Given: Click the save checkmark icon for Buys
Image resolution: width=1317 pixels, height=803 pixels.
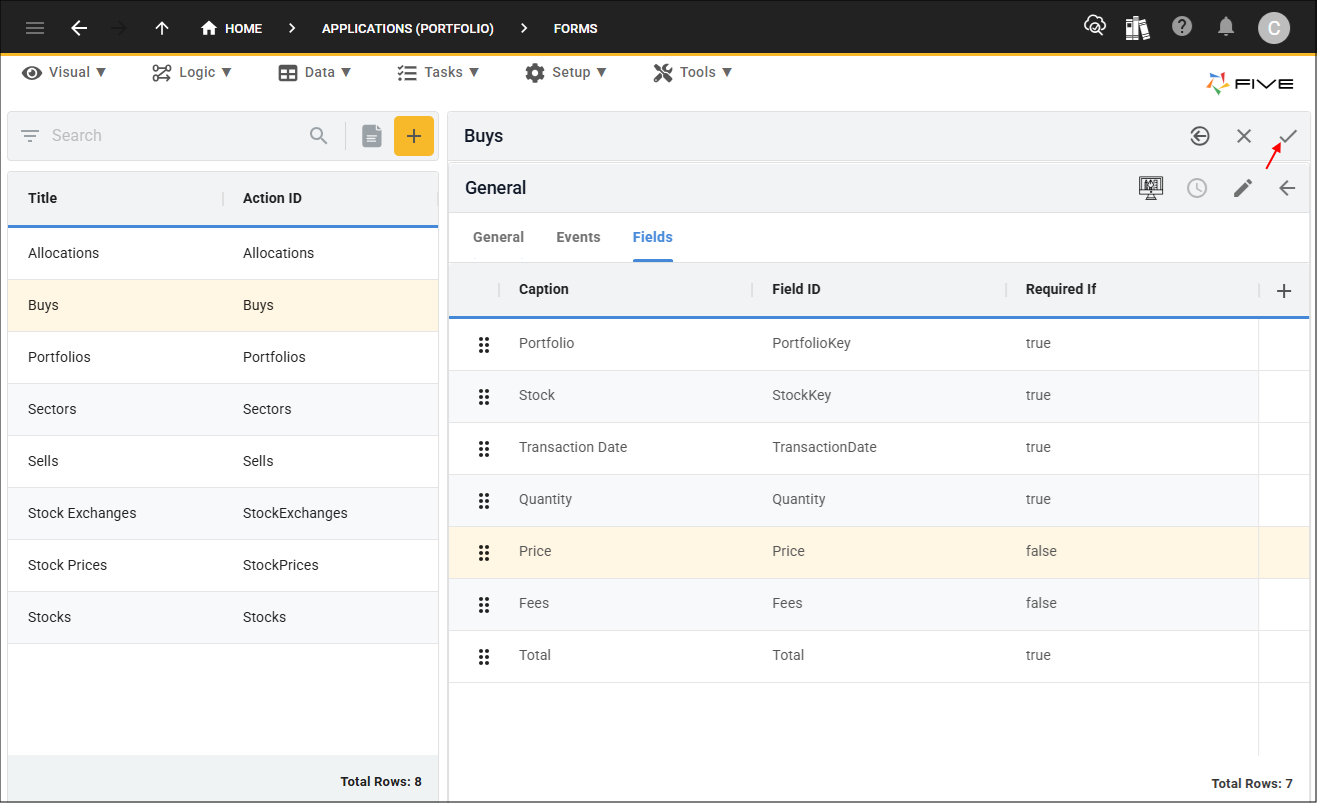Looking at the screenshot, I should tap(1287, 136).
